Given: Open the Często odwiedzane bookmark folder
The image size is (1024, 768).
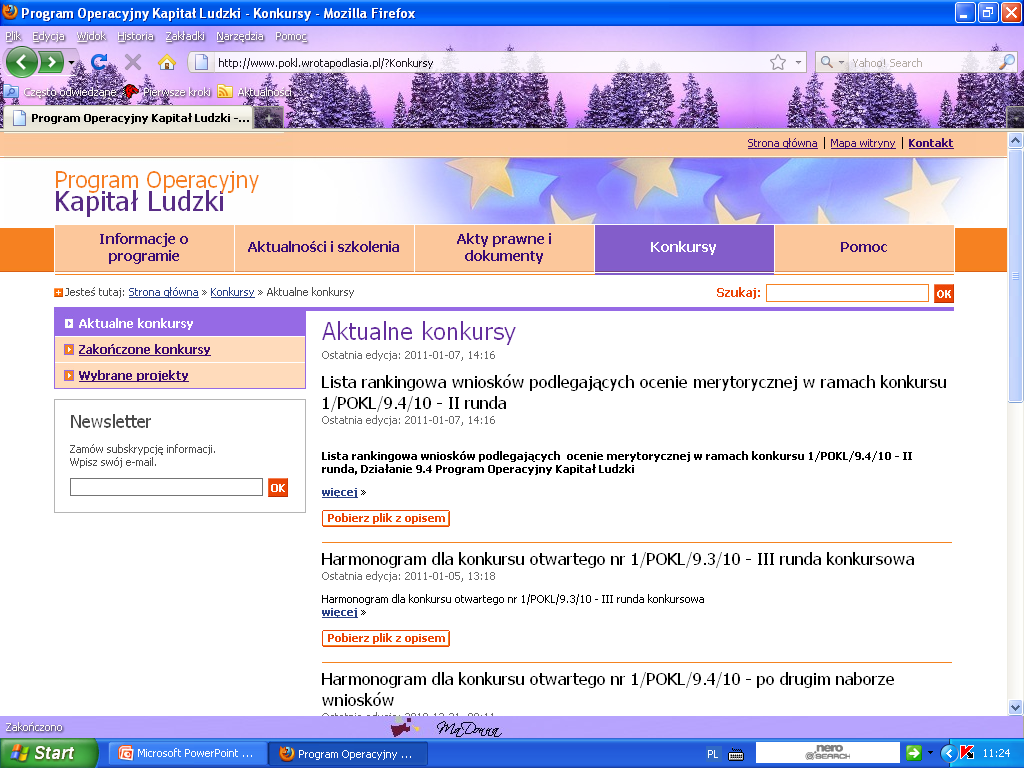Looking at the screenshot, I should click(61, 92).
